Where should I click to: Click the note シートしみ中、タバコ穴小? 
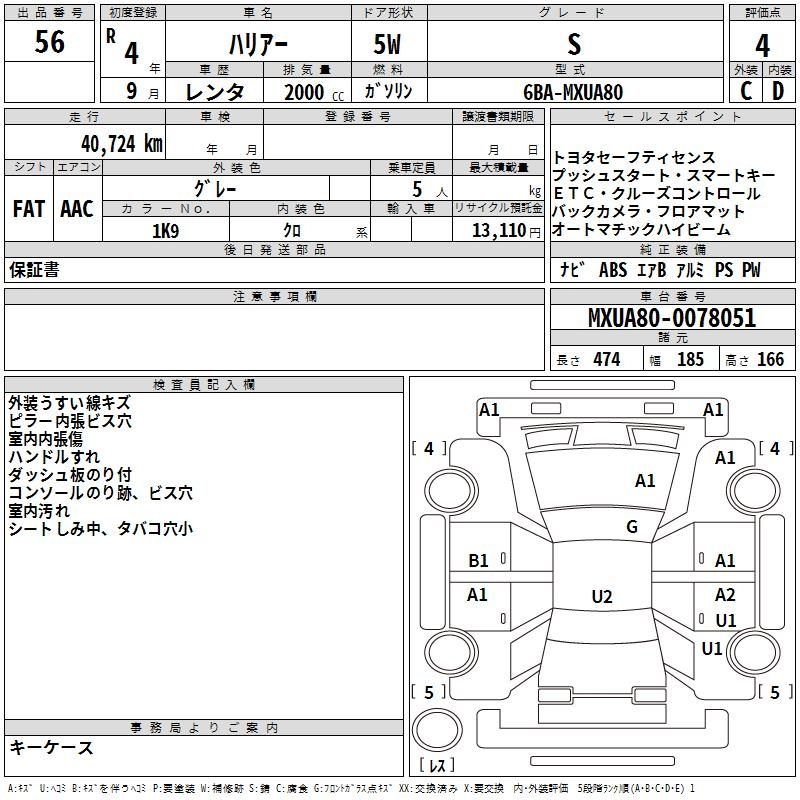click(101, 529)
